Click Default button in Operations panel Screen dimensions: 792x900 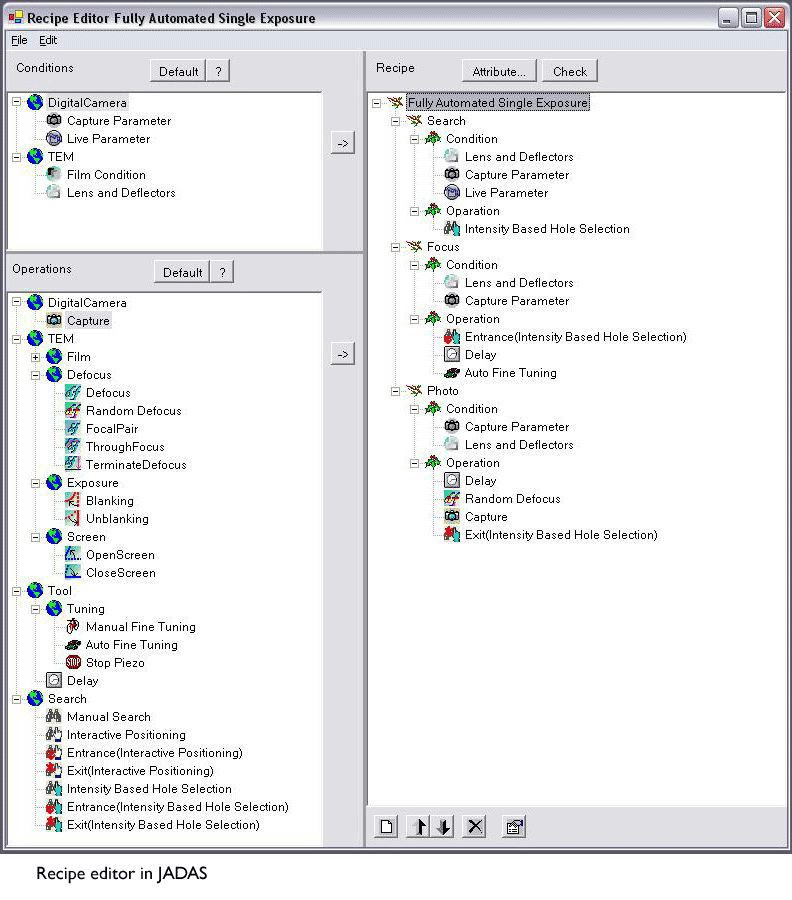click(x=183, y=272)
